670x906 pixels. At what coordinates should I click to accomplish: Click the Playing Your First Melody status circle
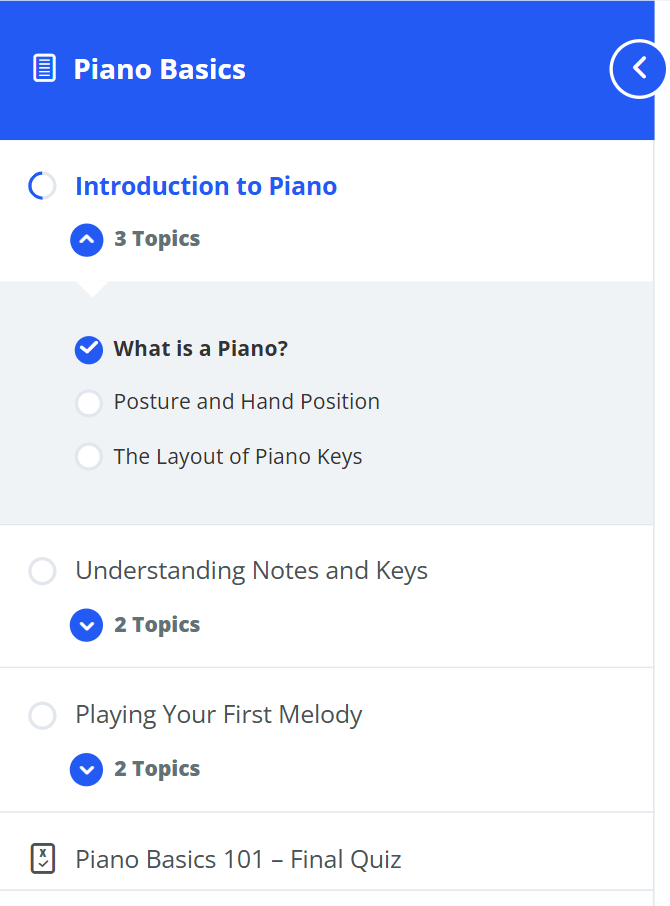tap(43, 715)
